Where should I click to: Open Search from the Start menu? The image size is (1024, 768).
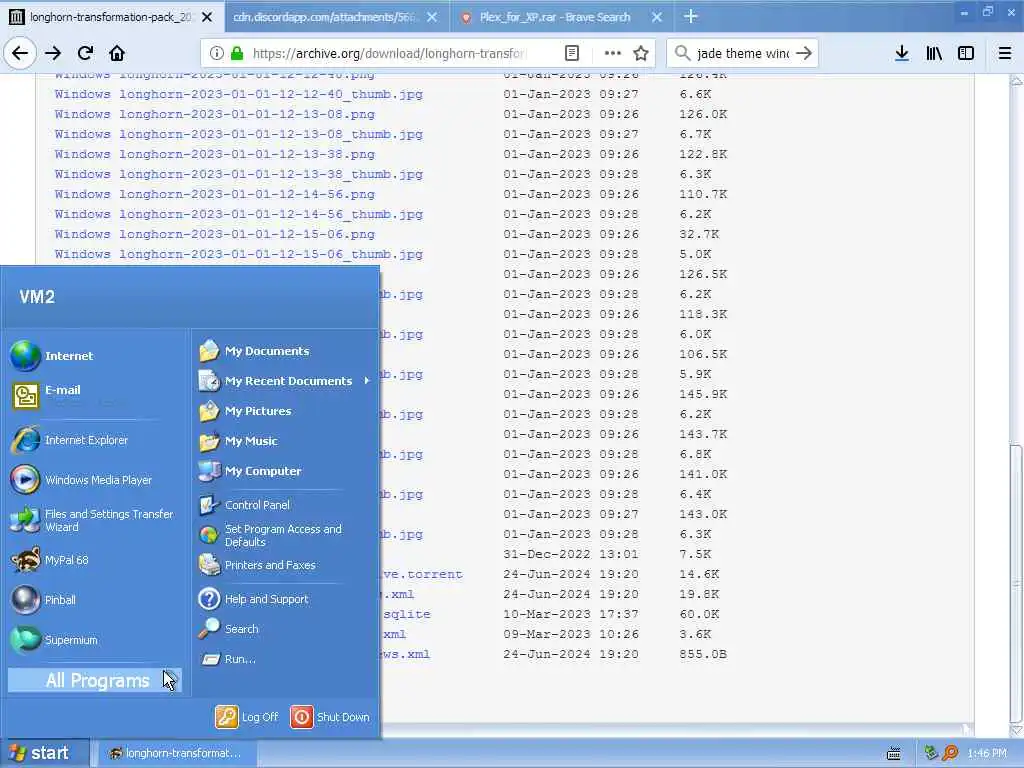point(229,629)
